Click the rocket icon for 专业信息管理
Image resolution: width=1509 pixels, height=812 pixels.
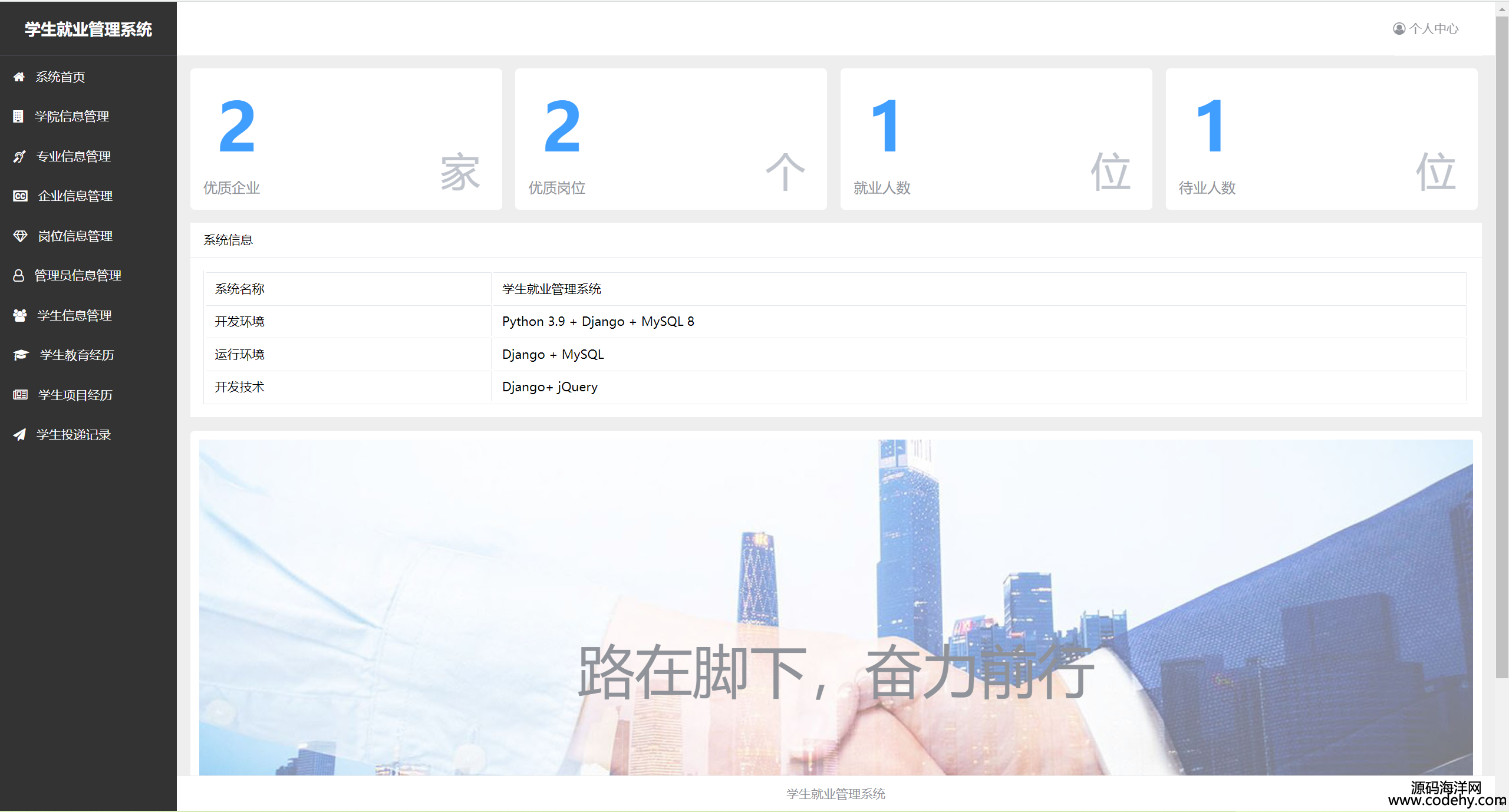19,156
